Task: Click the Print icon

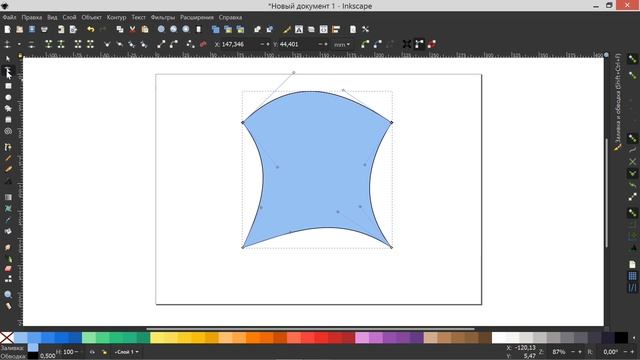Action: (44, 29)
